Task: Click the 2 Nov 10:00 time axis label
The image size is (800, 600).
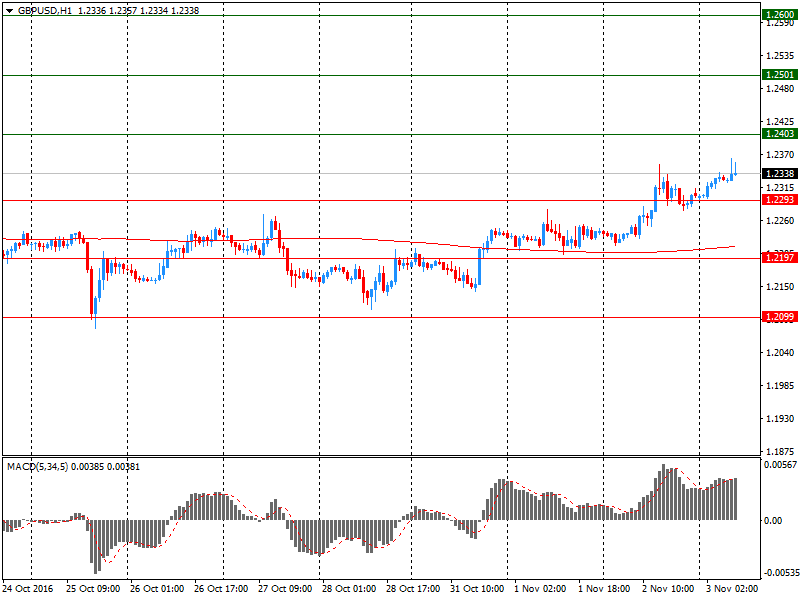Action: click(x=668, y=589)
